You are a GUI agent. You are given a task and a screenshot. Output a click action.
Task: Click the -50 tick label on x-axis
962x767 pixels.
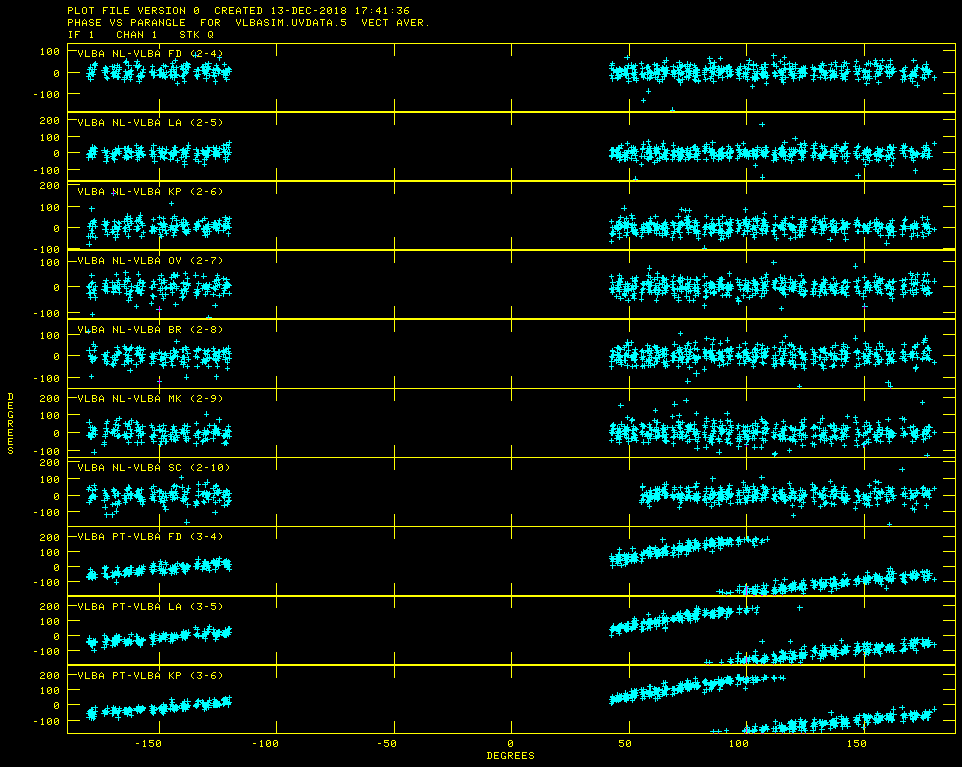[388, 745]
